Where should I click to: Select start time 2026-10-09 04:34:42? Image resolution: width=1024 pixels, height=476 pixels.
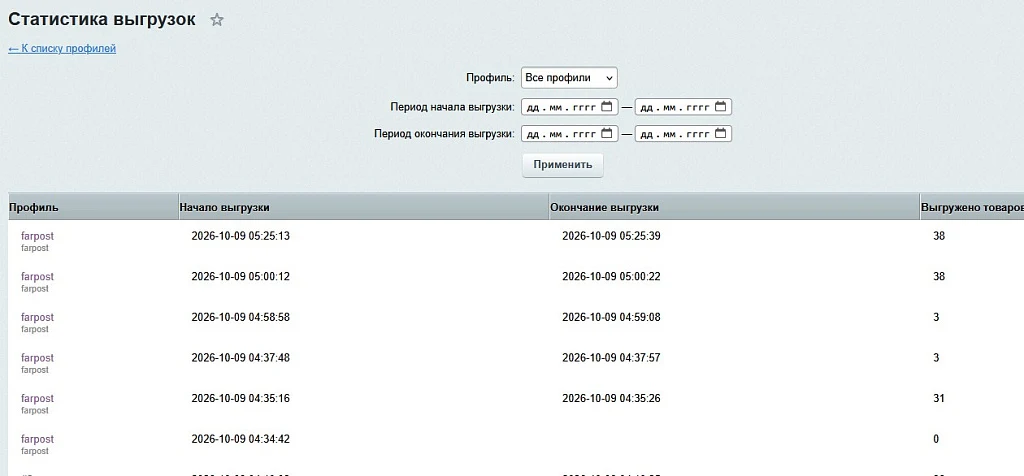point(240,439)
